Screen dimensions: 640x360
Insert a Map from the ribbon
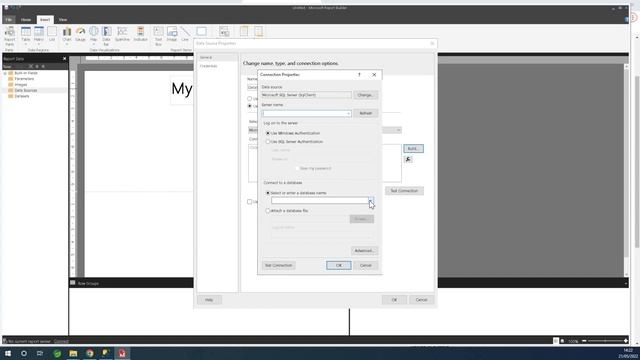[93, 36]
